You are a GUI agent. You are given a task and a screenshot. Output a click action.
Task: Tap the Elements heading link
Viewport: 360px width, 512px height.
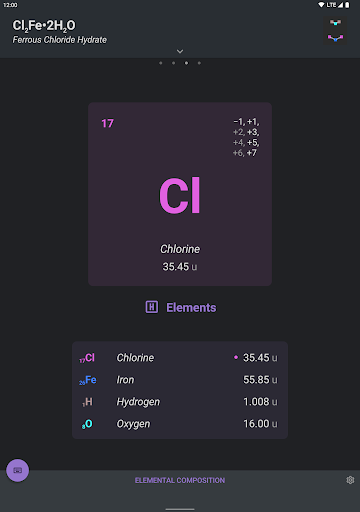click(x=191, y=308)
